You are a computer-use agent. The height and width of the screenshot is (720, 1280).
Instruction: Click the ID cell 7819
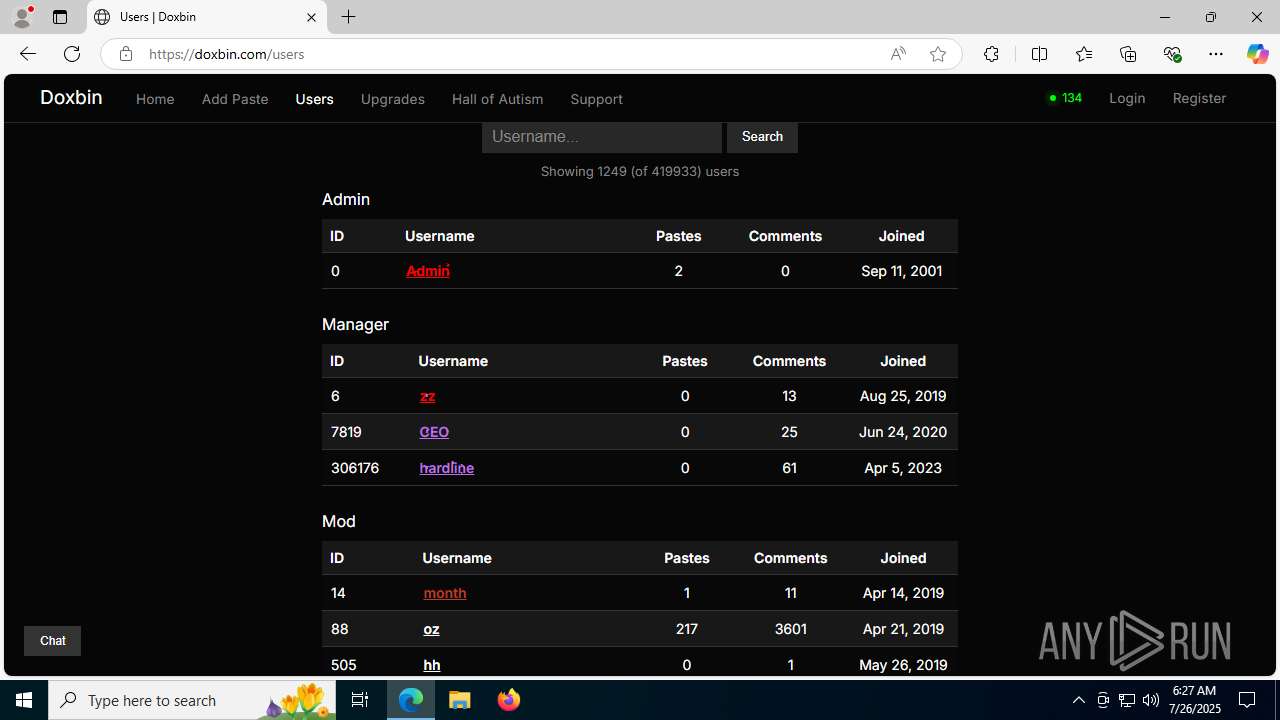click(x=346, y=432)
